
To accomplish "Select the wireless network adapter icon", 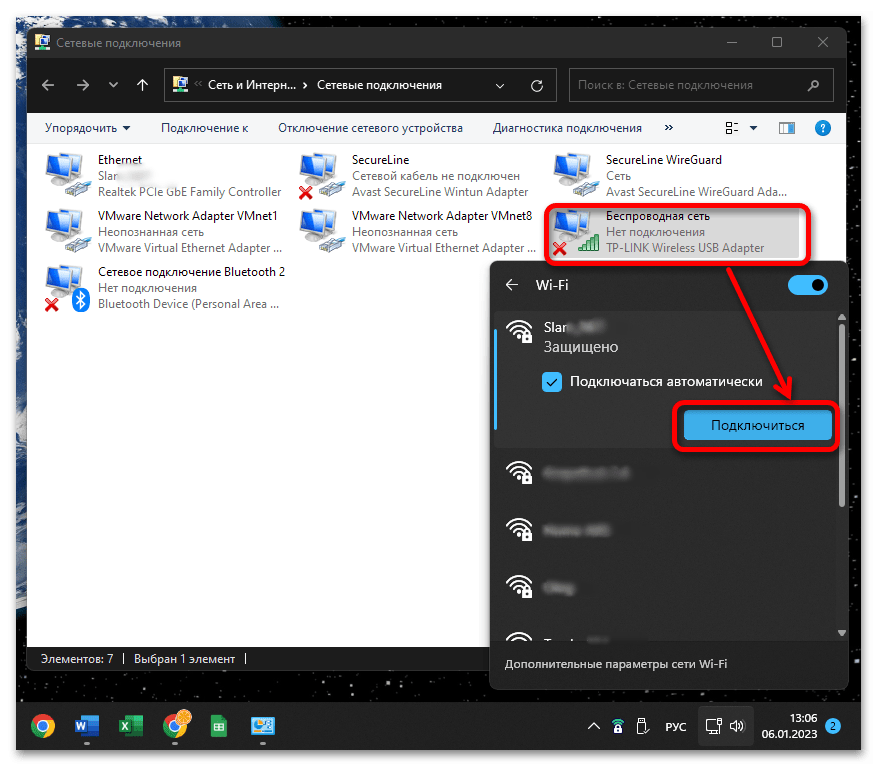I will [x=576, y=231].
